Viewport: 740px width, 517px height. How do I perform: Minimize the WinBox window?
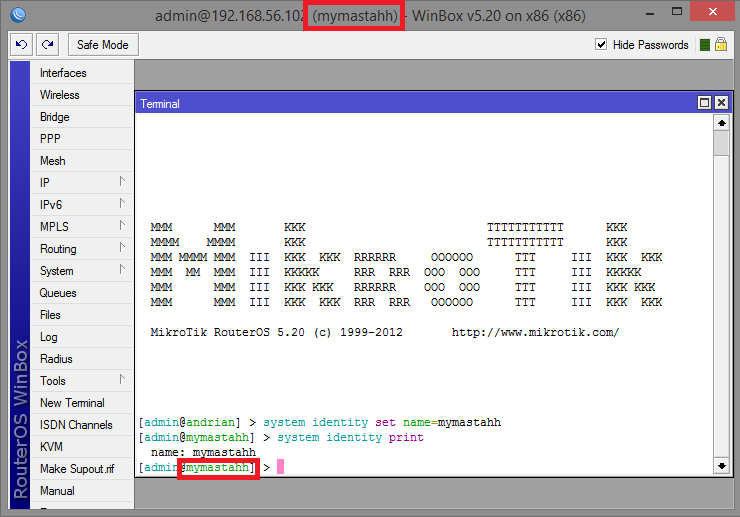[x=650, y=14]
